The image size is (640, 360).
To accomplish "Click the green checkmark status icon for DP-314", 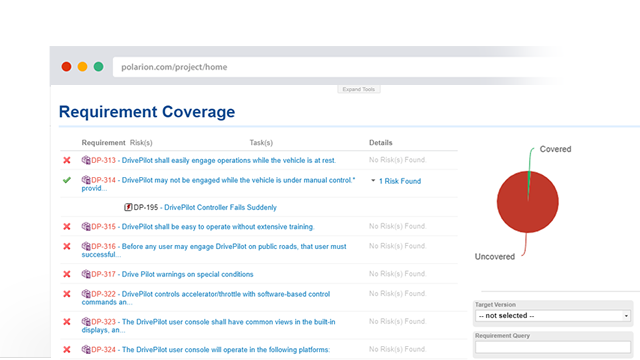I will (x=67, y=180).
